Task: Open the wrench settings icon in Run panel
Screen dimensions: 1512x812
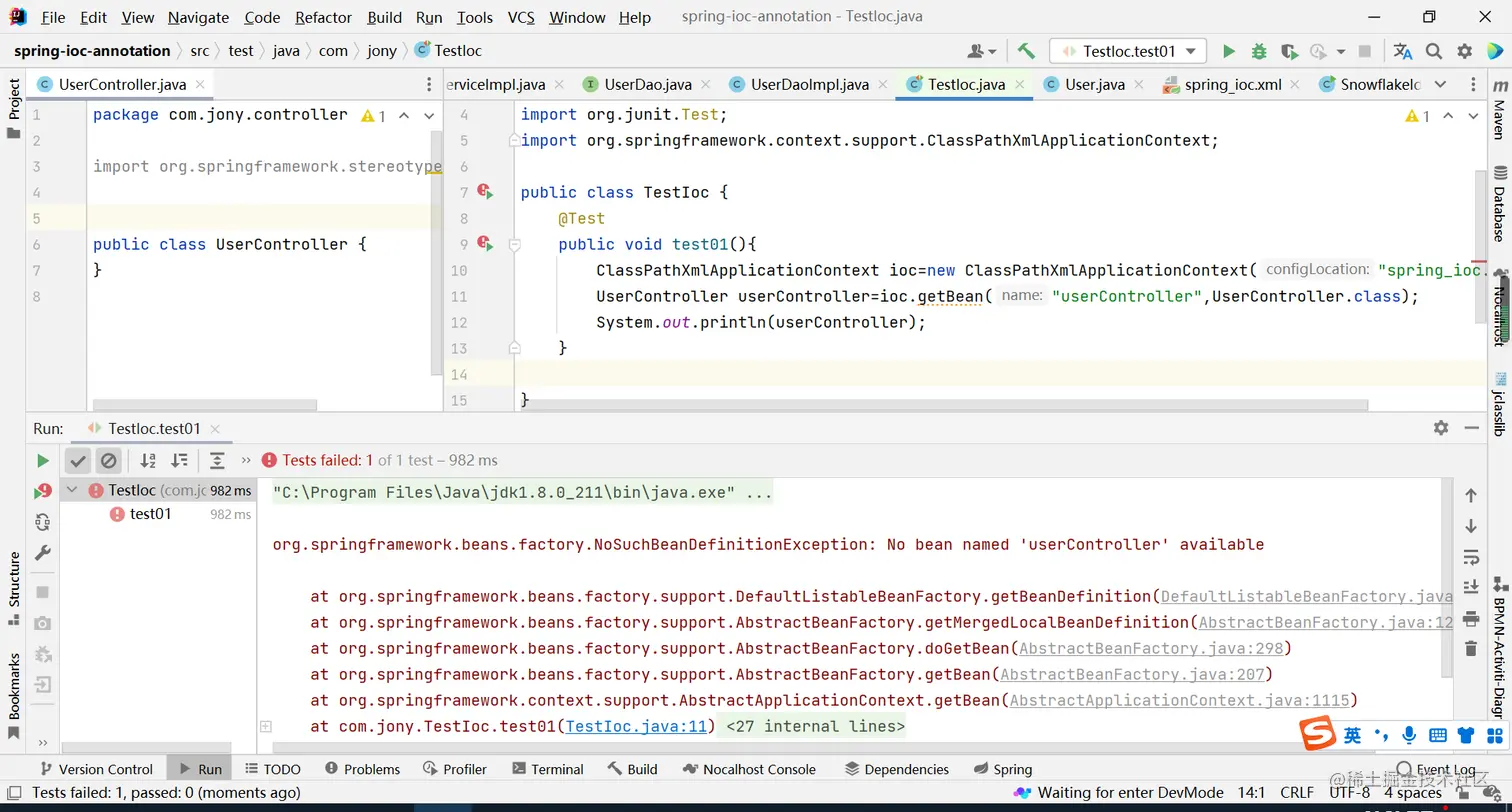Action: 43,553
